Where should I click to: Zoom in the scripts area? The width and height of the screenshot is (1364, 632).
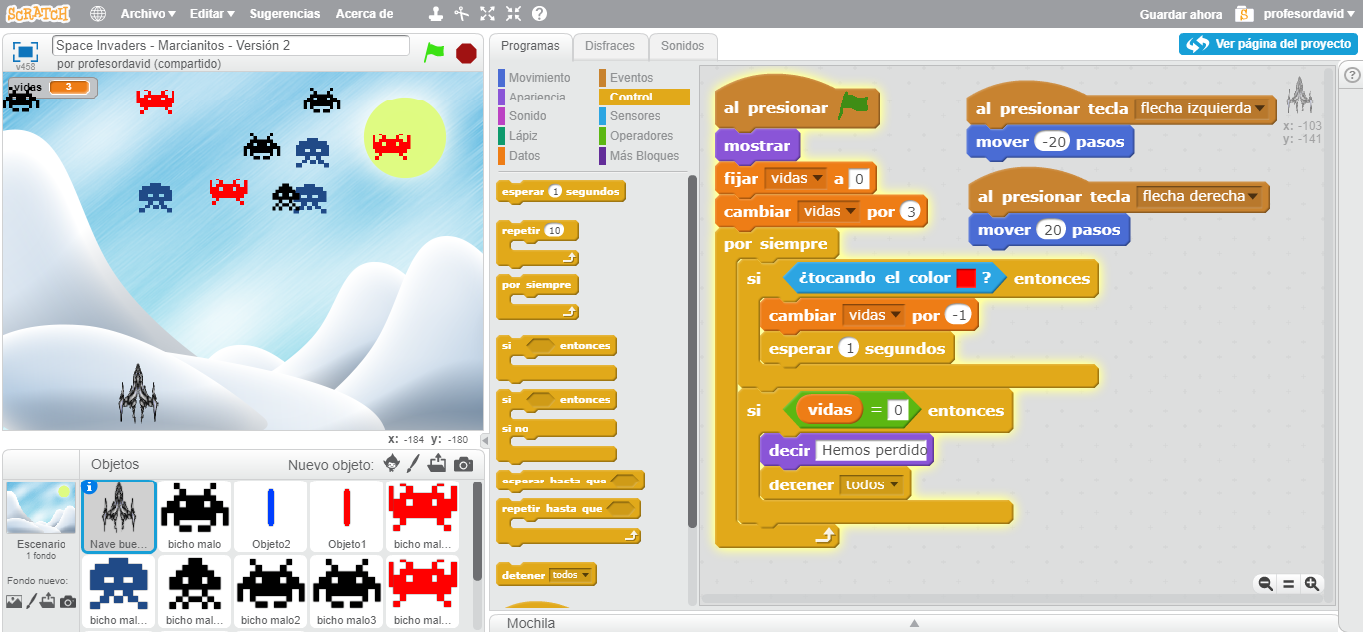(x=1311, y=583)
